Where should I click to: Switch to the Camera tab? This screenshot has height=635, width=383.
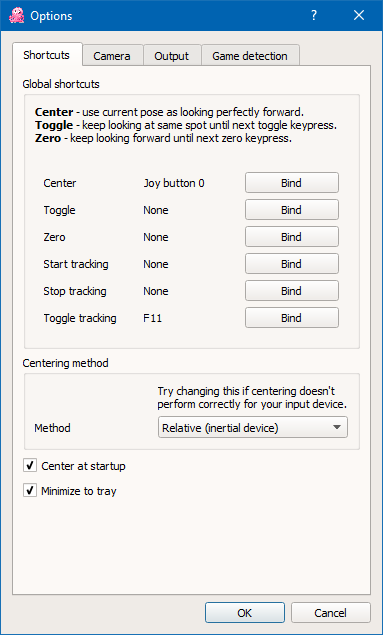(112, 55)
